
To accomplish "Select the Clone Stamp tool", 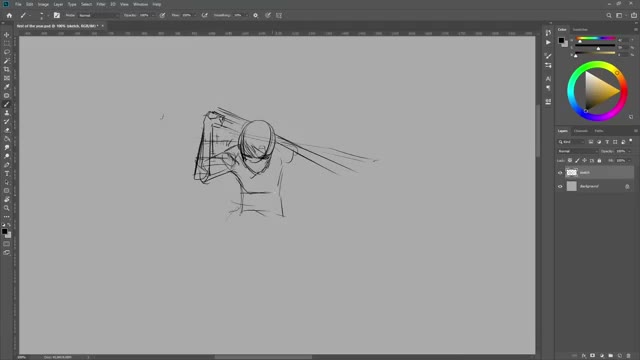I will [7, 113].
